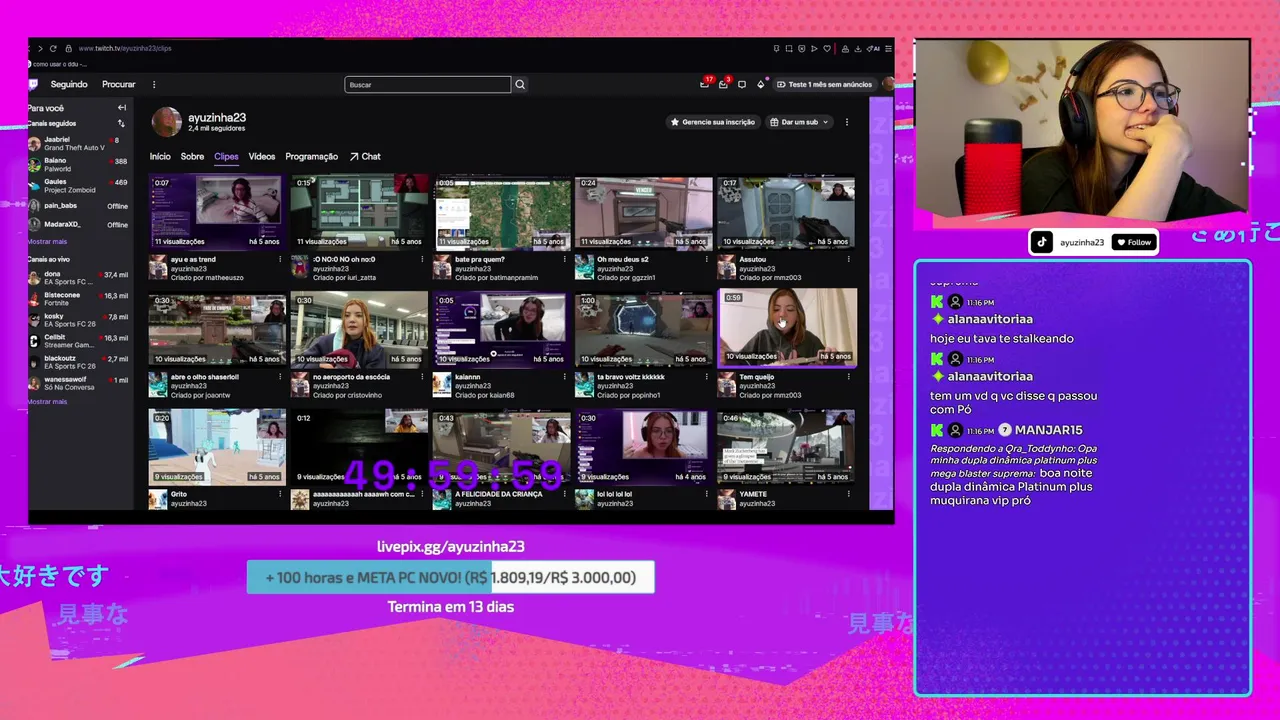This screenshot has height=720, width=1280.
Task: Open options for clip 'abre o olho shaseriol!'
Action: click(281, 377)
